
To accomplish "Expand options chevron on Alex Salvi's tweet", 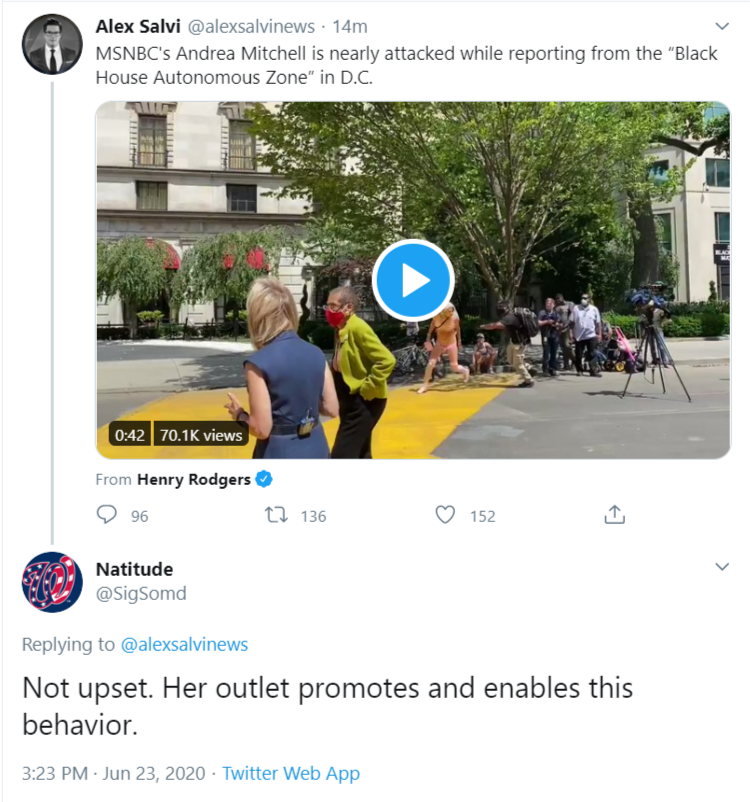I will tap(722, 26).
